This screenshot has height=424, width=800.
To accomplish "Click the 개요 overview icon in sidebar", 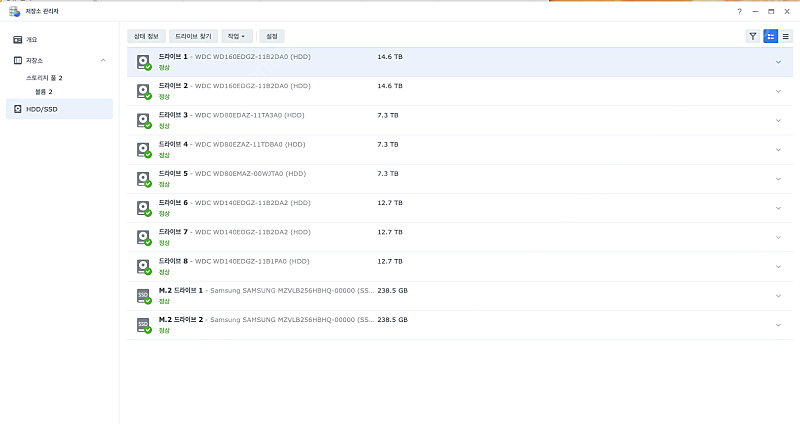I will [18, 40].
